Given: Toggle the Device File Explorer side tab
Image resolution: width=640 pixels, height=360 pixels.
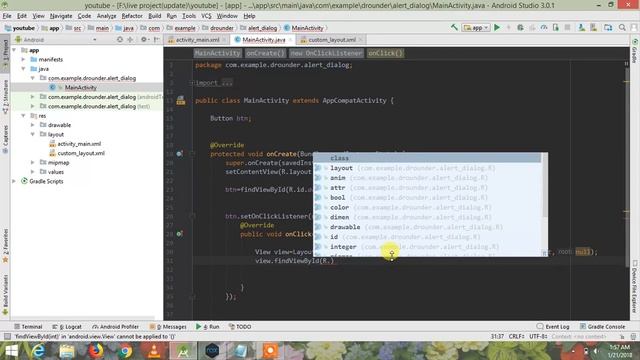Looking at the screenshot, I should (635, 287).
